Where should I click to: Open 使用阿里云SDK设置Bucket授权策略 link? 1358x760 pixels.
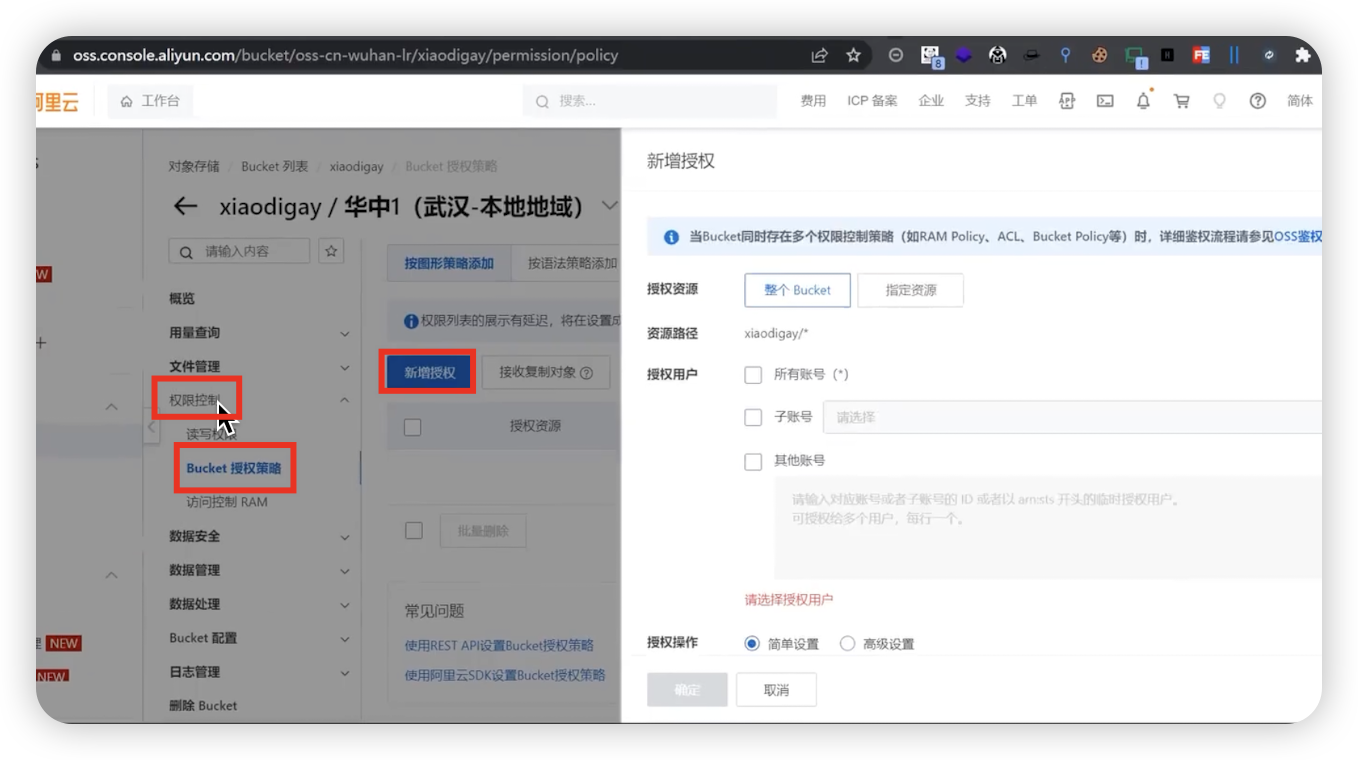click(x=505, y=675)
